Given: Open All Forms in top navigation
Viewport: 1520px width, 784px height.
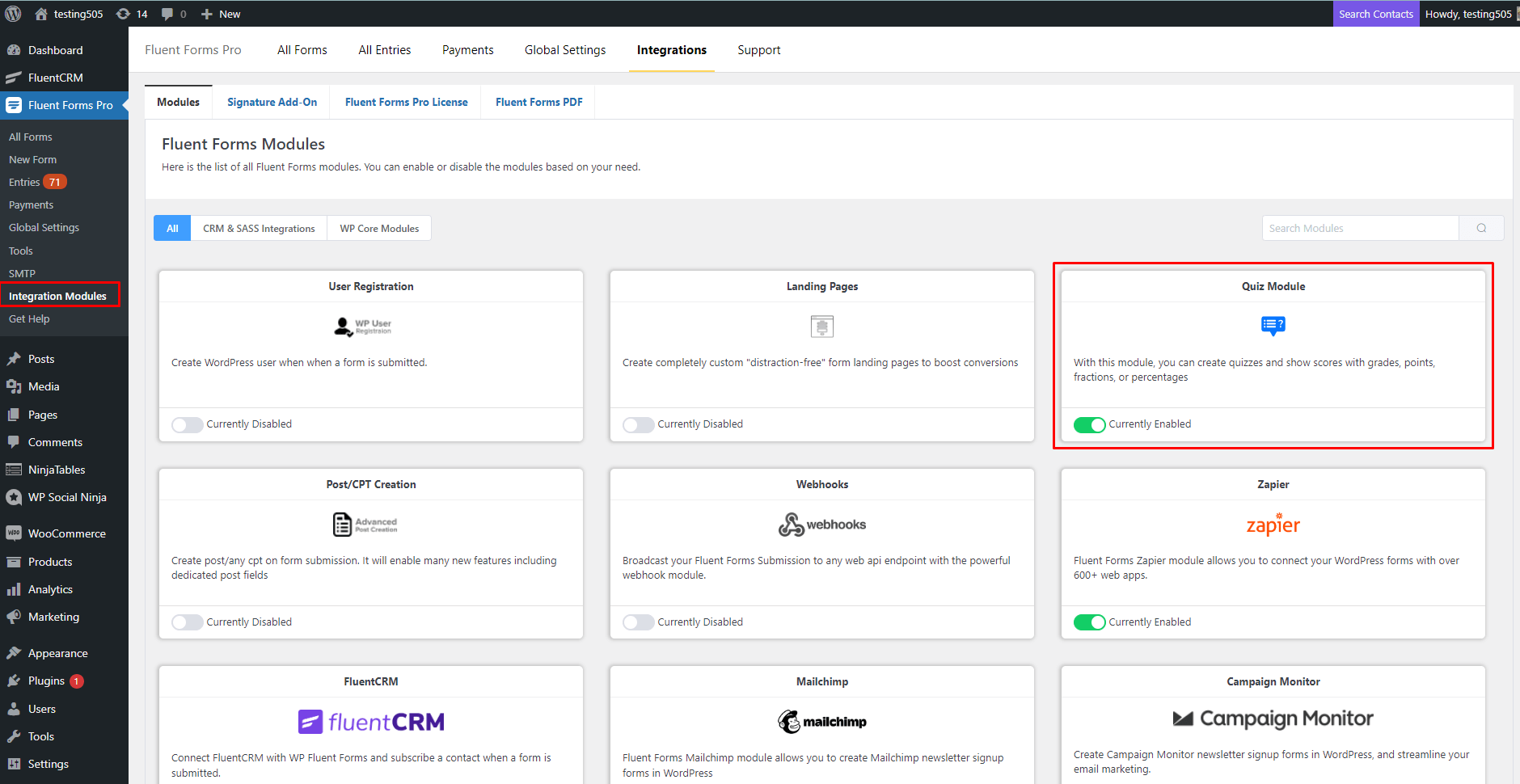Looking at the screenshot, I should pos(302,50).
